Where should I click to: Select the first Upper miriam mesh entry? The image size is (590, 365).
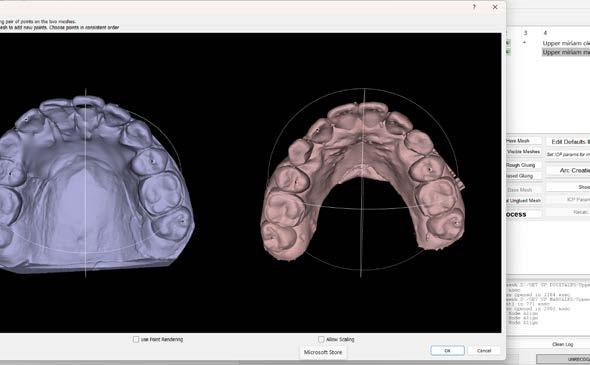point(566,43)
